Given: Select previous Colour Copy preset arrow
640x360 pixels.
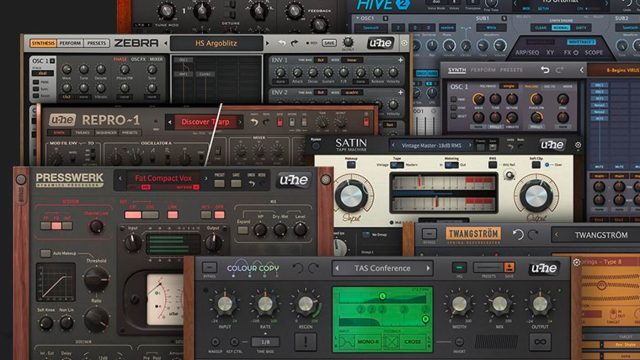Looking at the screenshot, I should [x=337, y=268].
